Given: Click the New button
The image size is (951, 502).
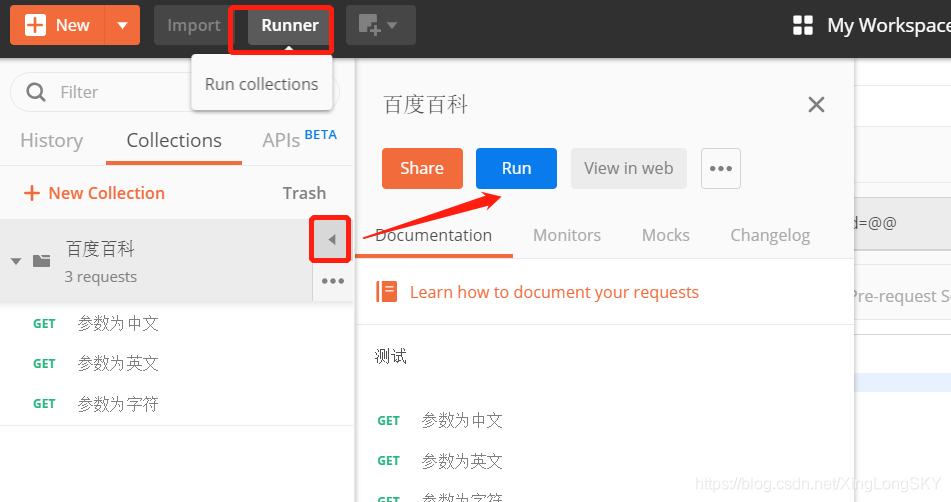Looking at the screenshot, I should pyautogui.click(x=58, y=25).
